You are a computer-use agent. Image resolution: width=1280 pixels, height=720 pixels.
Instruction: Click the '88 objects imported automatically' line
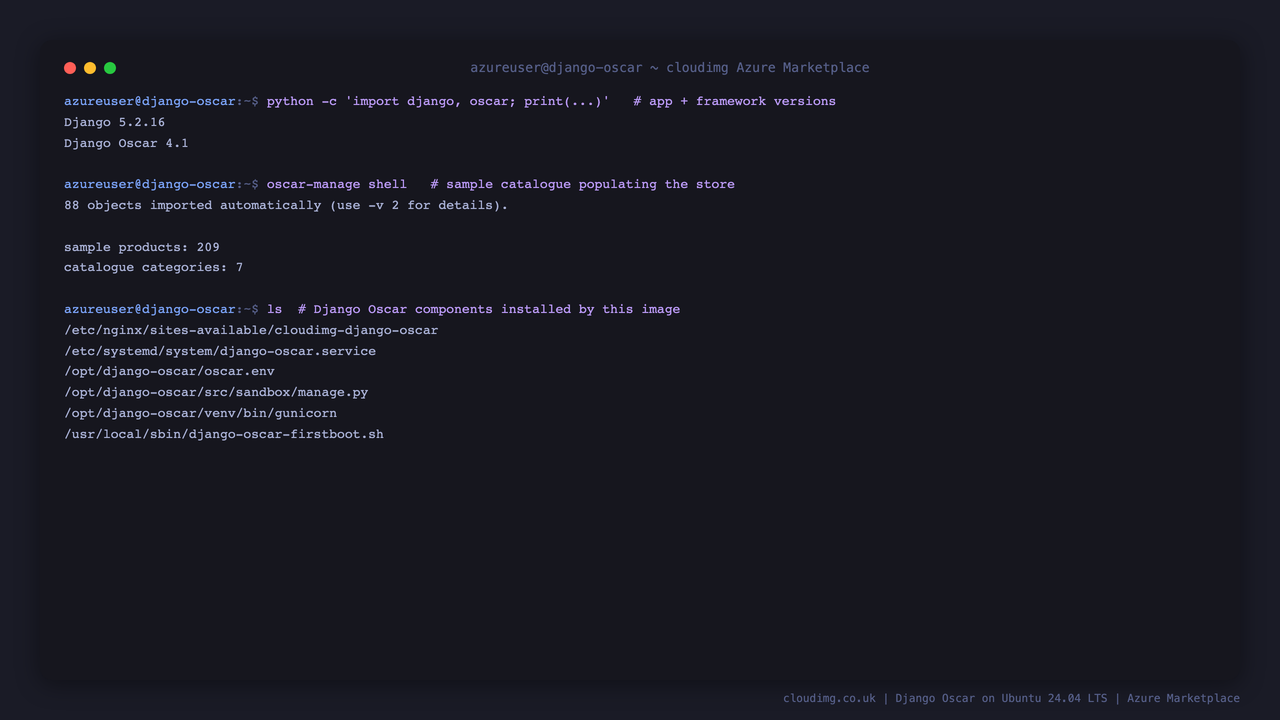coord(286,205)
